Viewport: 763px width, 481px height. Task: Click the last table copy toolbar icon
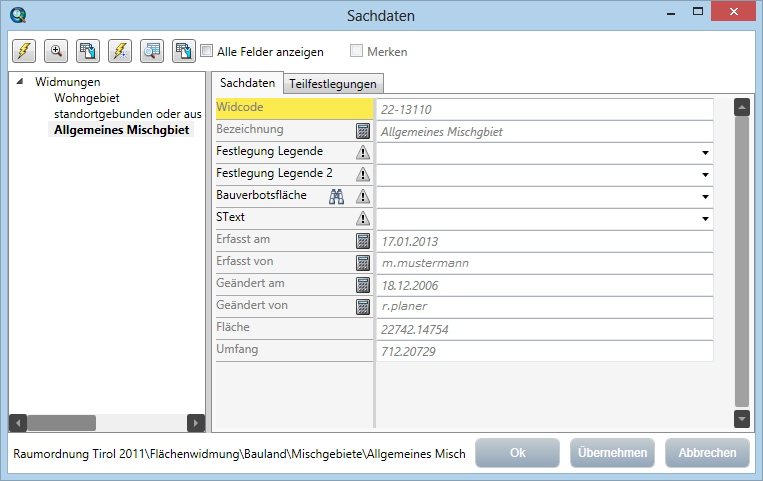tap(184, 51)
